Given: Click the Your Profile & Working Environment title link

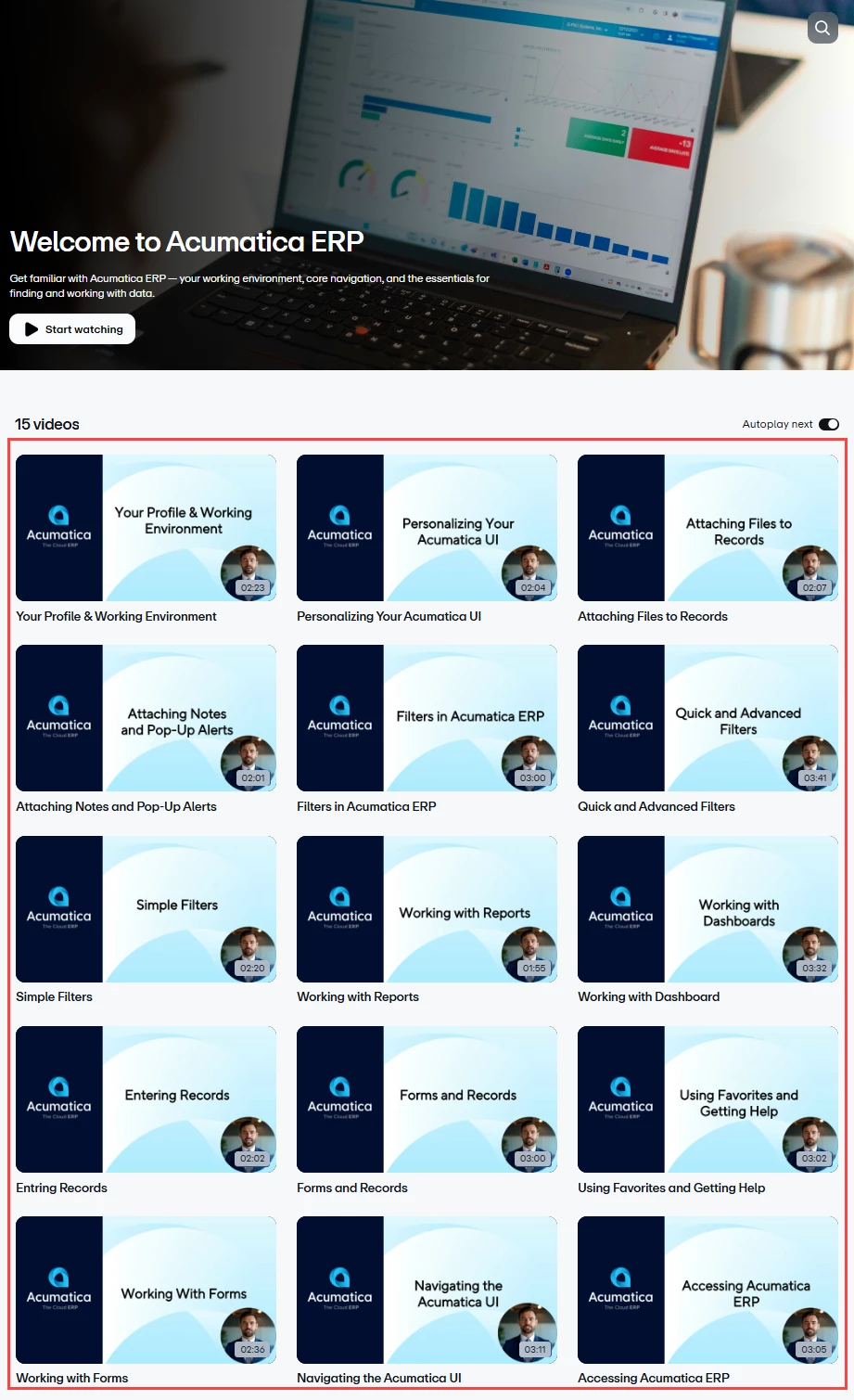Looking at the screenshot, I should tap(116, 616).
